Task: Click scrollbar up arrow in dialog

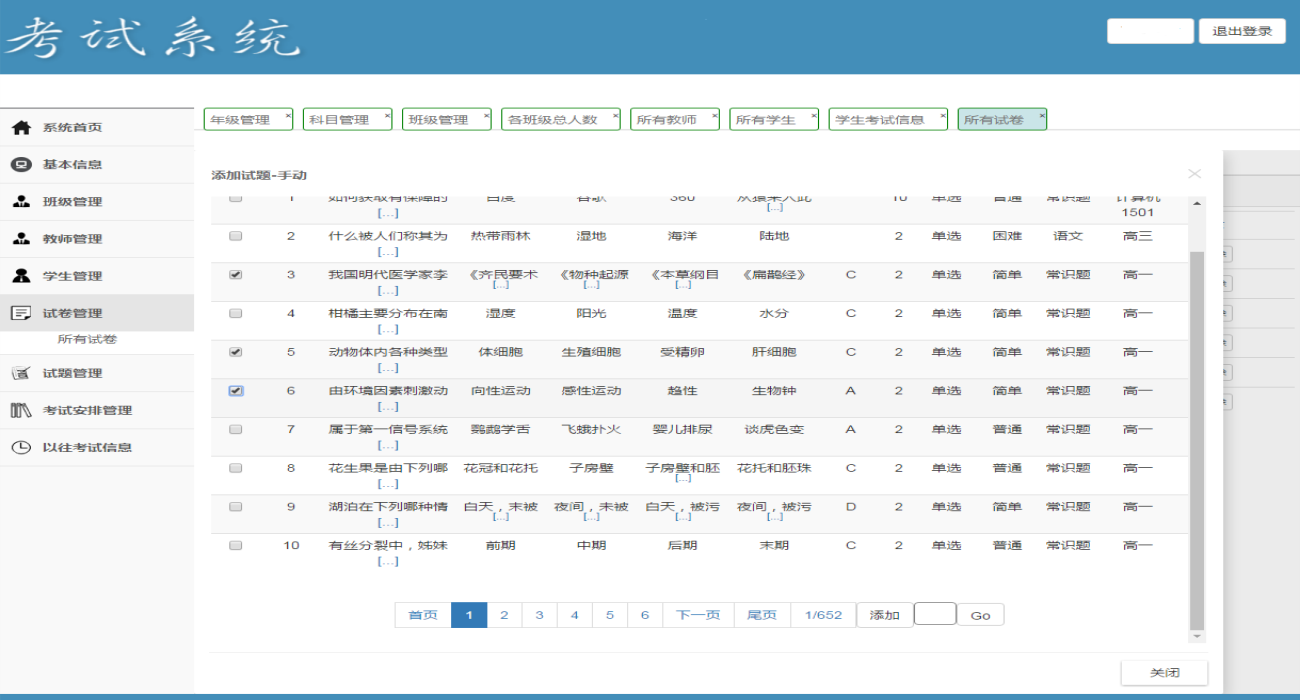Action: coord(1197,204)
